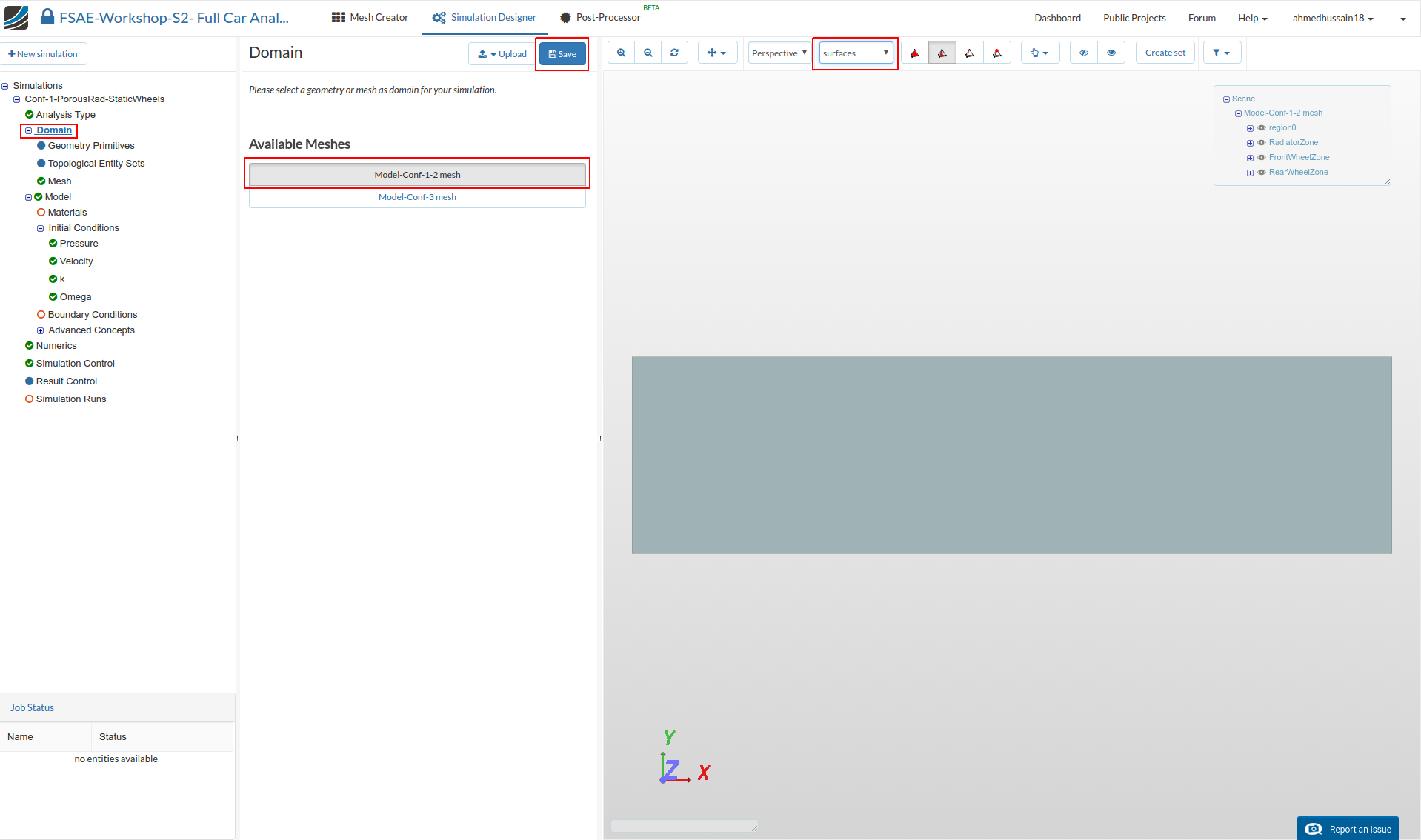
Task: Select Simulation Runs item
Action: point(71,399)
